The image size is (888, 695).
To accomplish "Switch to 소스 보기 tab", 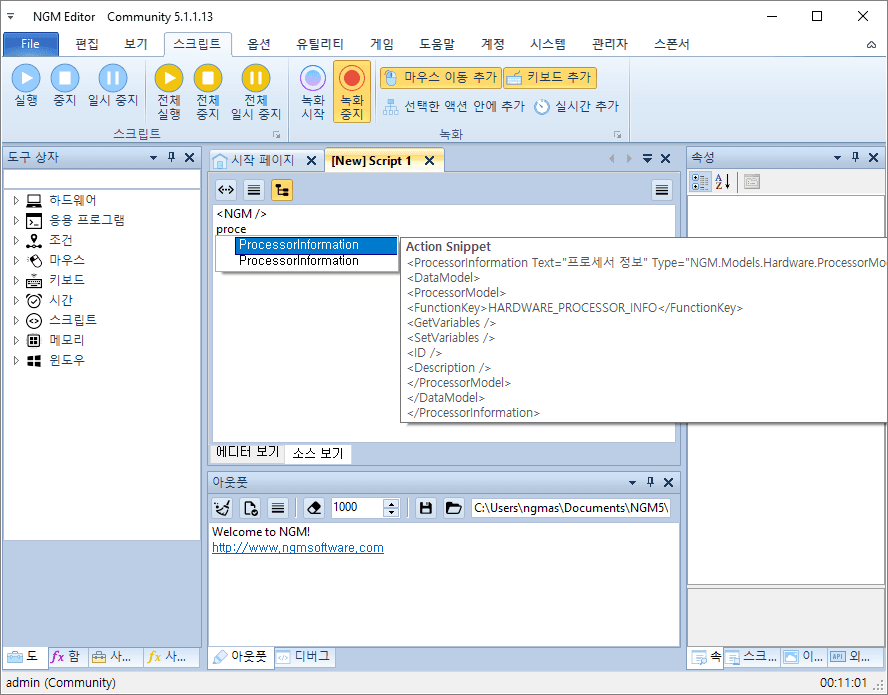I will click(x=318, y=453).
